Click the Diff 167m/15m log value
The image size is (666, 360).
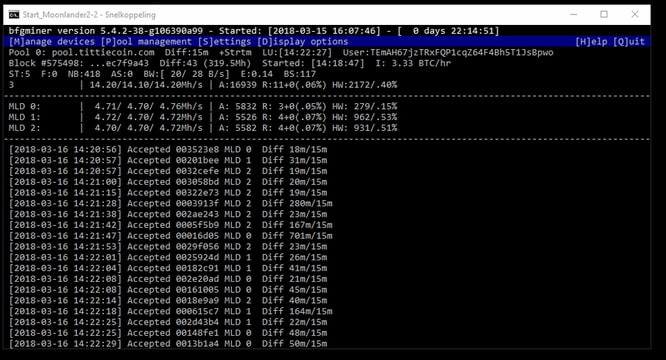coord(297,225)
